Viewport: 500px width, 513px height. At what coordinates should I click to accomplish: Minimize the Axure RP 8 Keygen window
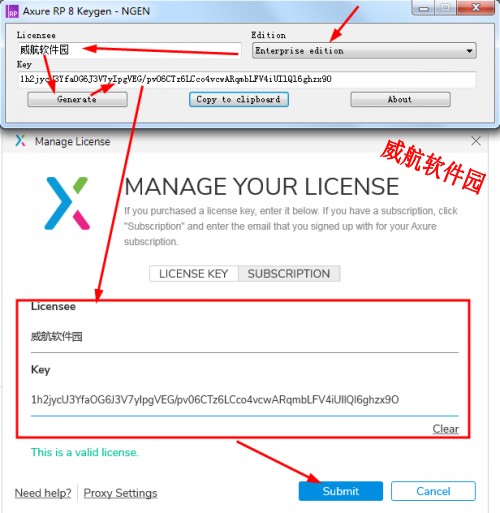423,8
